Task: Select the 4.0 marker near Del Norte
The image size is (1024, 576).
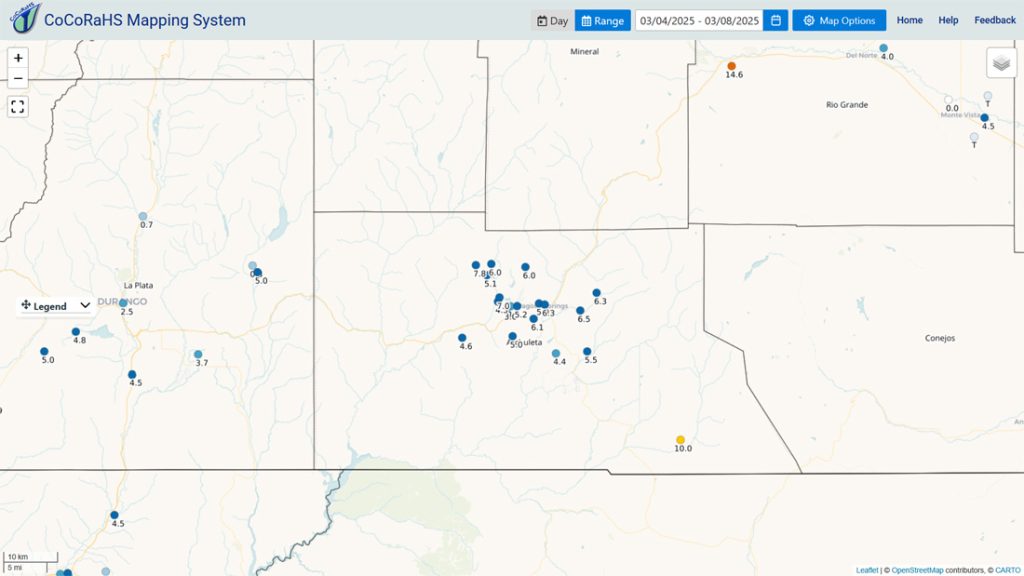Action: point(884,48)
